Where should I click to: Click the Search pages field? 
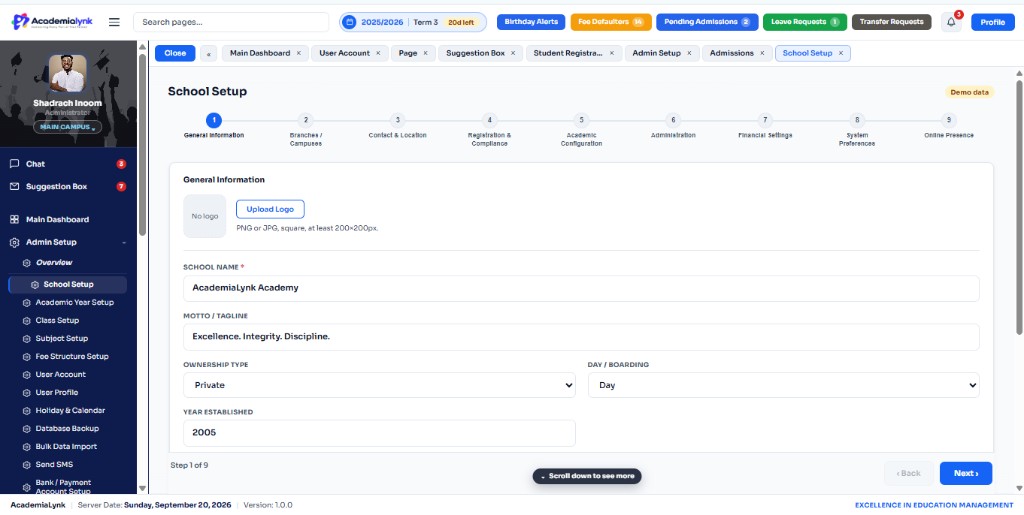point(231,22)
